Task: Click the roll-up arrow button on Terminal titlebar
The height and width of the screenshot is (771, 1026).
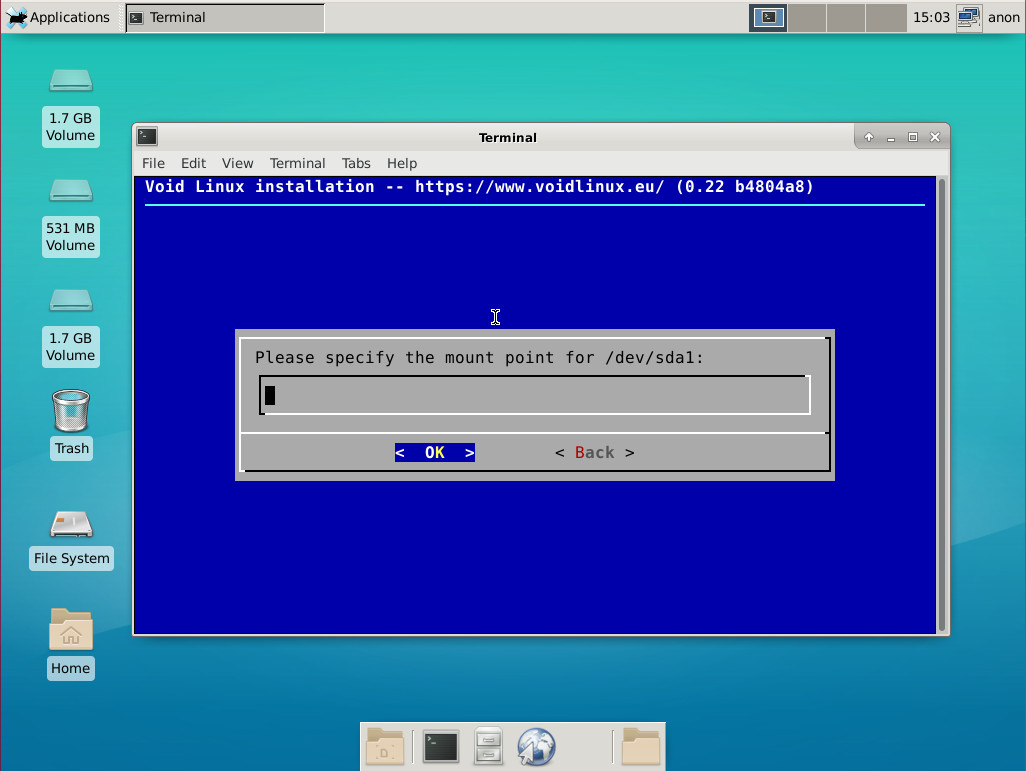Action: [868, 137]
